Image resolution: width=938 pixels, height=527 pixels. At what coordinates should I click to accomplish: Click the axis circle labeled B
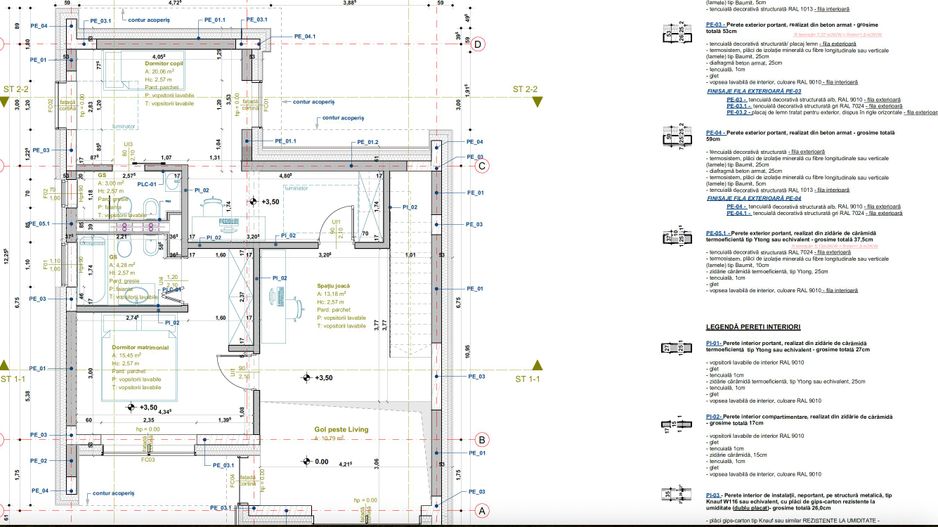480,439
